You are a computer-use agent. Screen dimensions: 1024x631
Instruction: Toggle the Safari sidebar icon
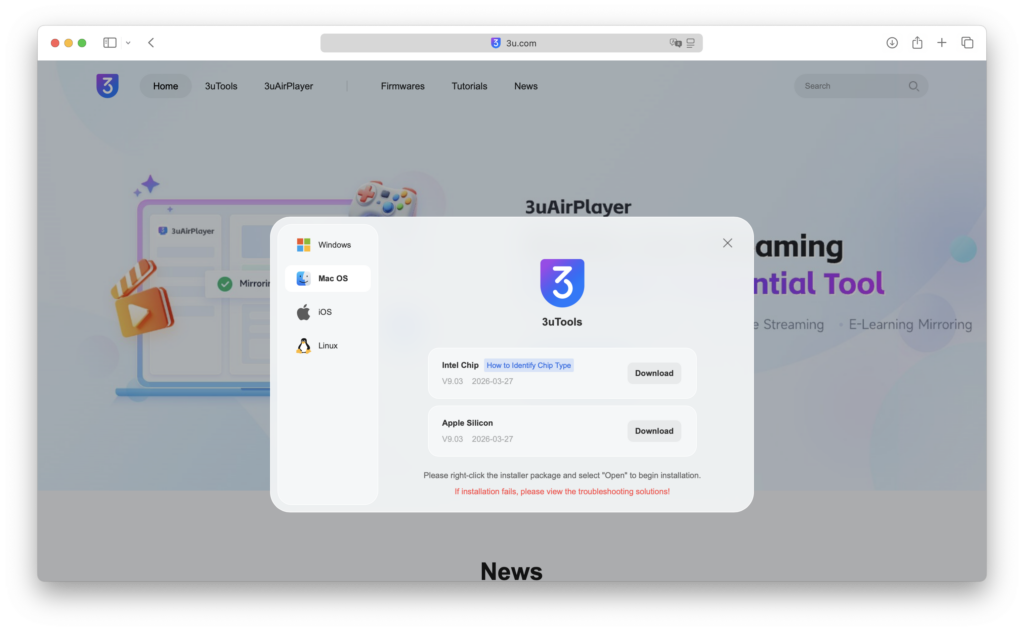coord(110,42)
